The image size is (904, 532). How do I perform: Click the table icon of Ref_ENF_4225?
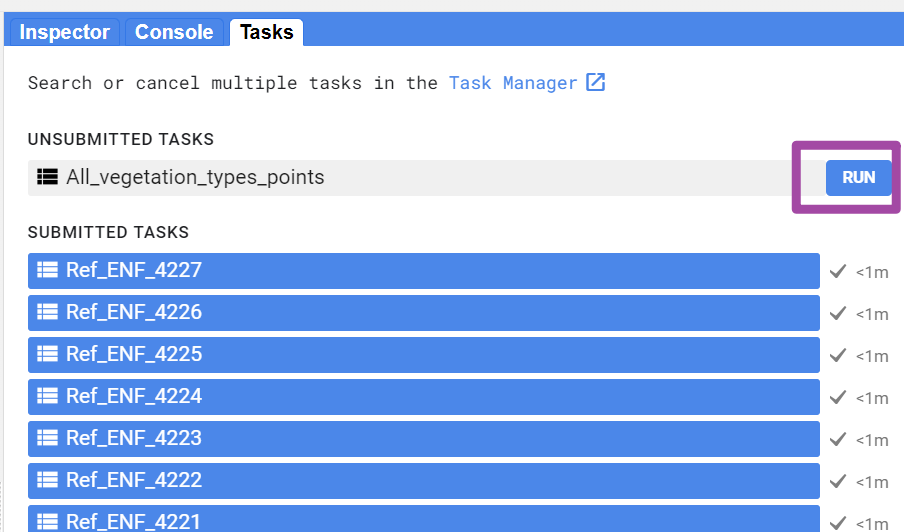[x=47, y=354]
